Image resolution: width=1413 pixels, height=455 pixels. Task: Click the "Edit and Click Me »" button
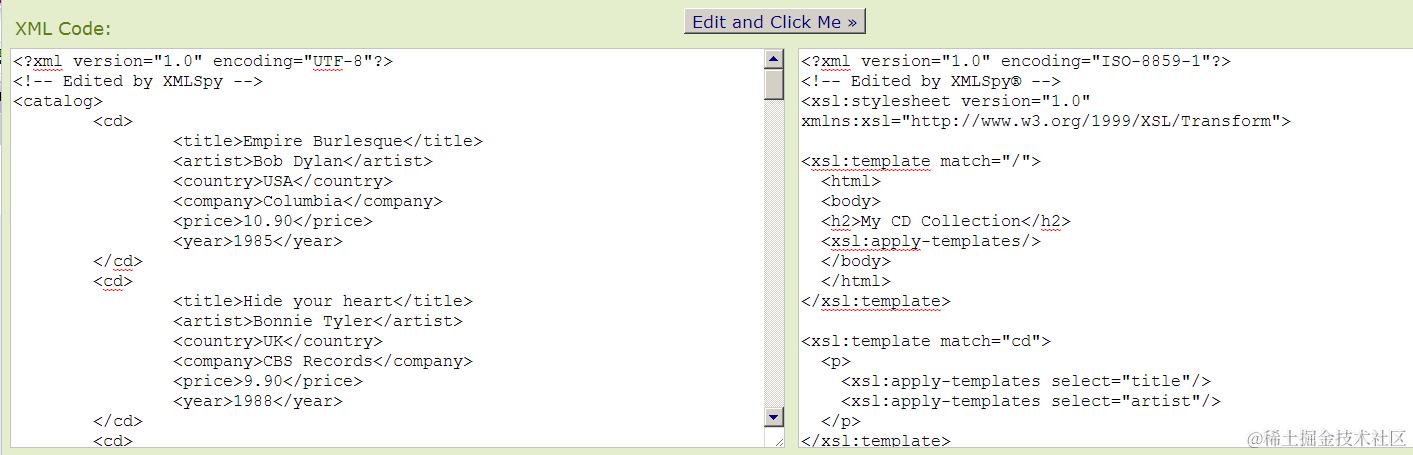(x=774, y=22)
